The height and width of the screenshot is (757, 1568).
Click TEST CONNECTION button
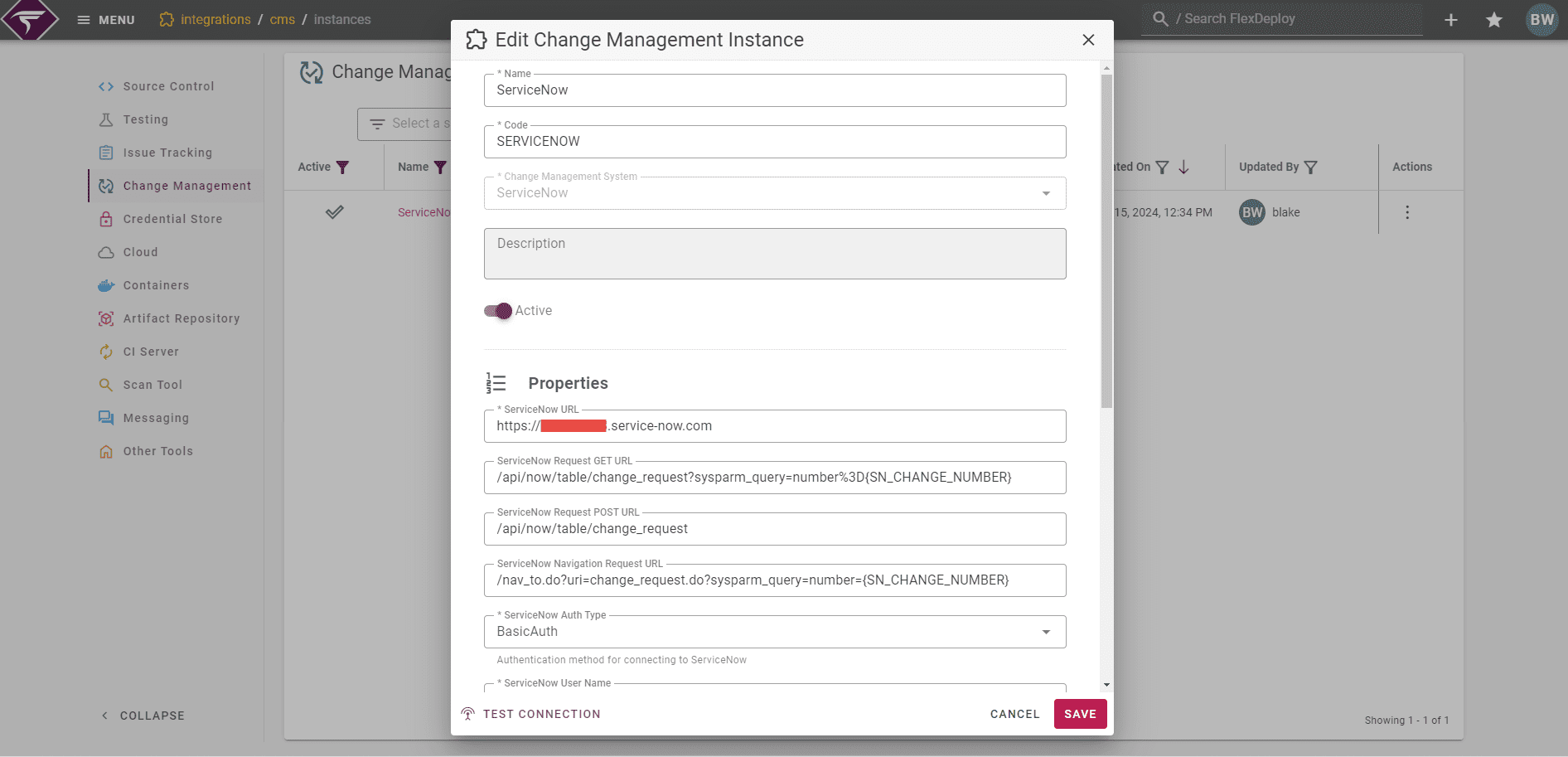click(531, 714)
